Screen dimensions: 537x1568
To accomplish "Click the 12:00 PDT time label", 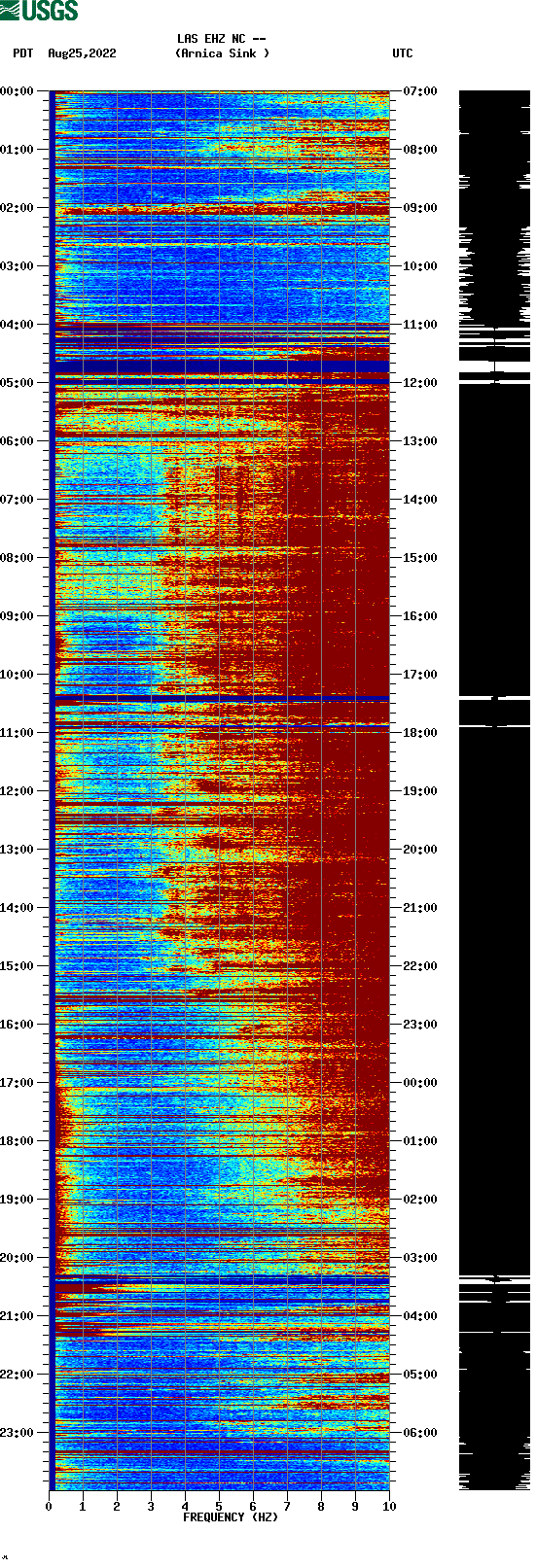I will [x=18, y=791].
